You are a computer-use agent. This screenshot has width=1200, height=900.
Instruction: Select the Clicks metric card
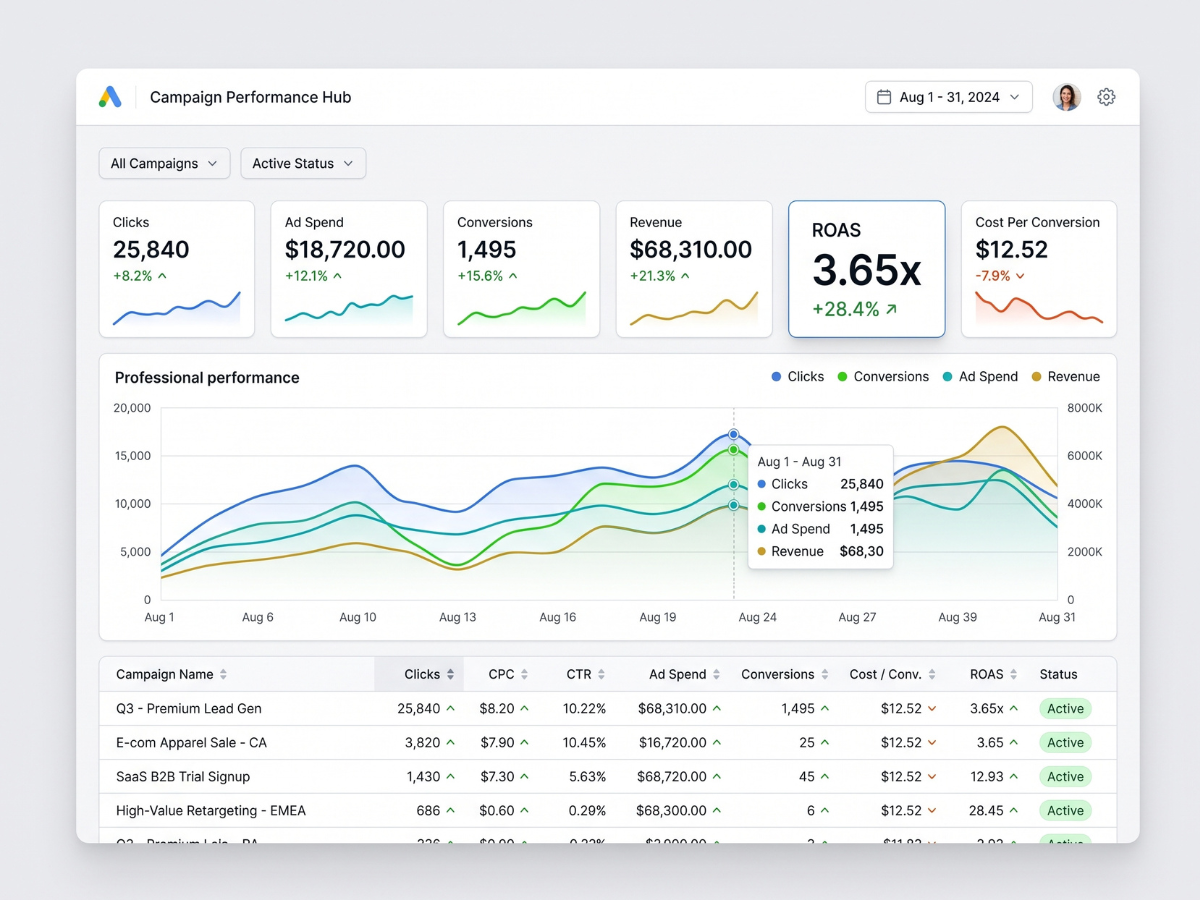[x=177, y=269]
